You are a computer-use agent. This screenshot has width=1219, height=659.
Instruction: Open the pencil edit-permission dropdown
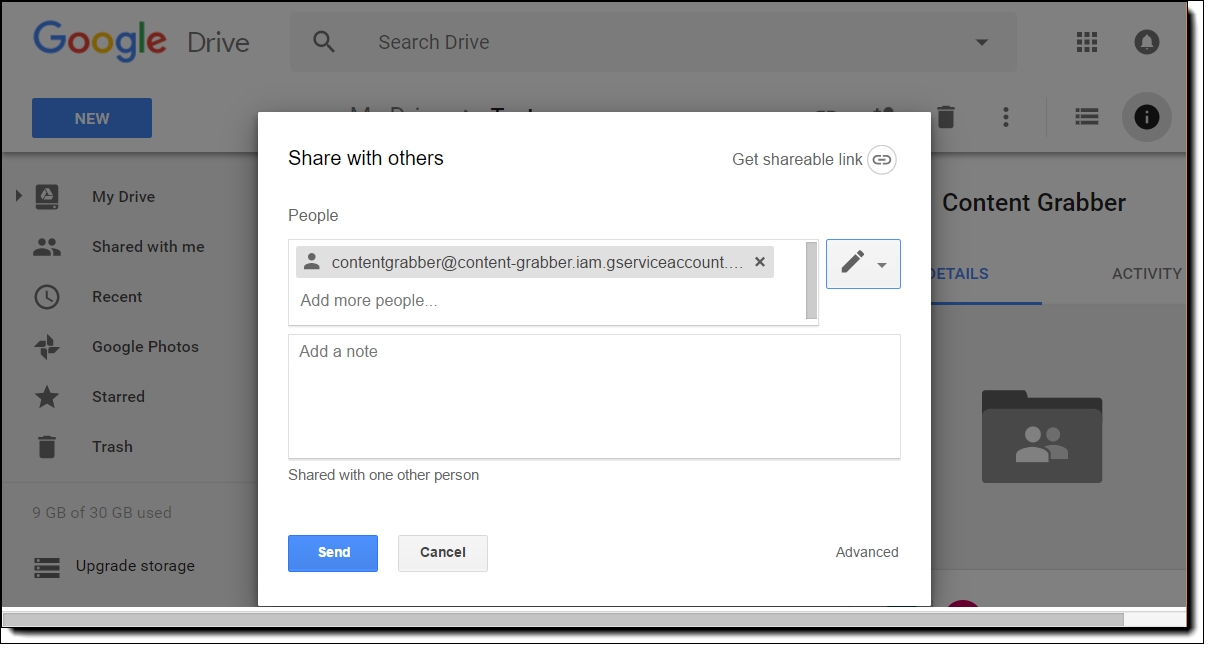point(863,264)
